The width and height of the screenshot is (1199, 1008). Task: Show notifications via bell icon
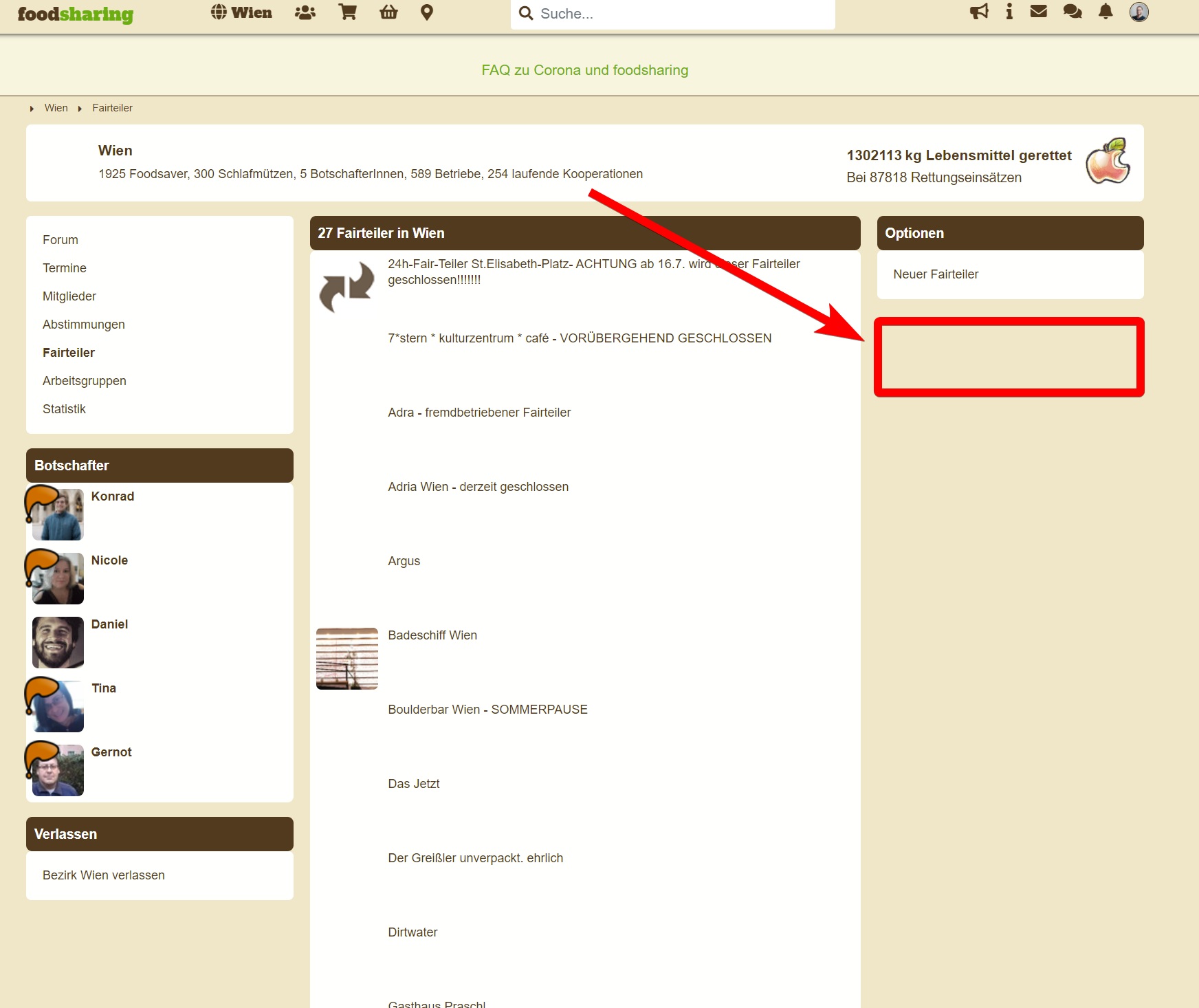pos(1105,12)
